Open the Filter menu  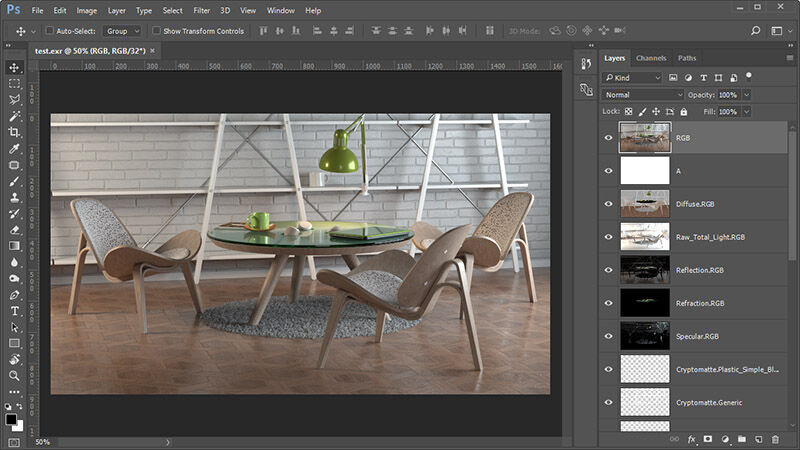click(x=202, y=10)
